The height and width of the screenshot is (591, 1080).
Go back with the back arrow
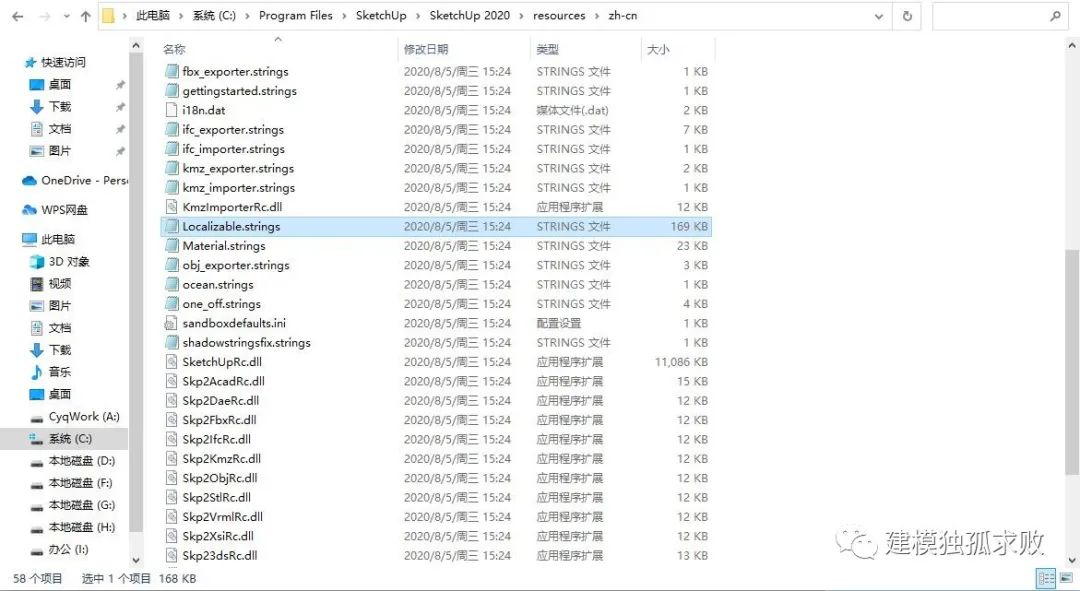coord(18,17)
